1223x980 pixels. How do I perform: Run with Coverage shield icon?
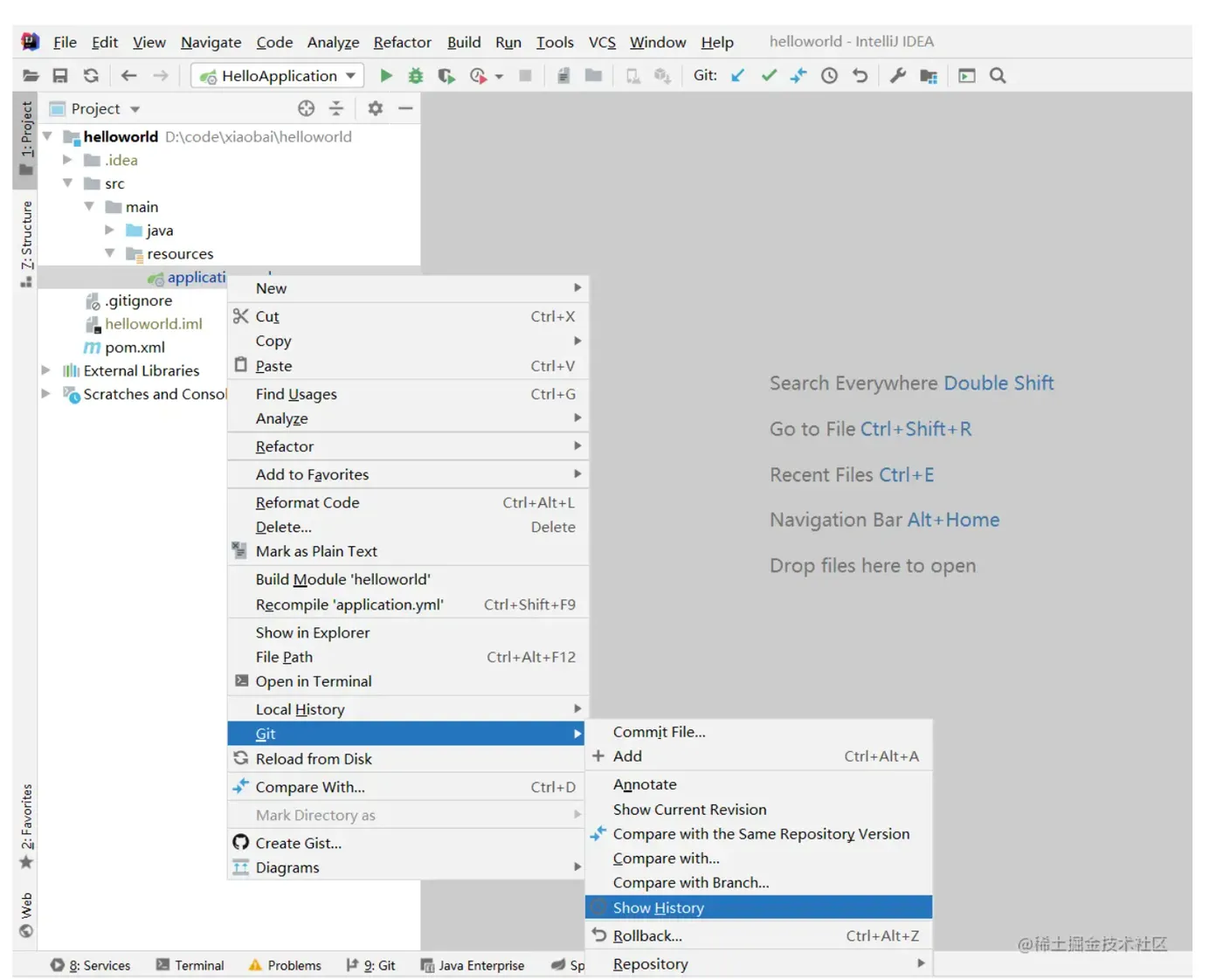[x=446, y=76]
